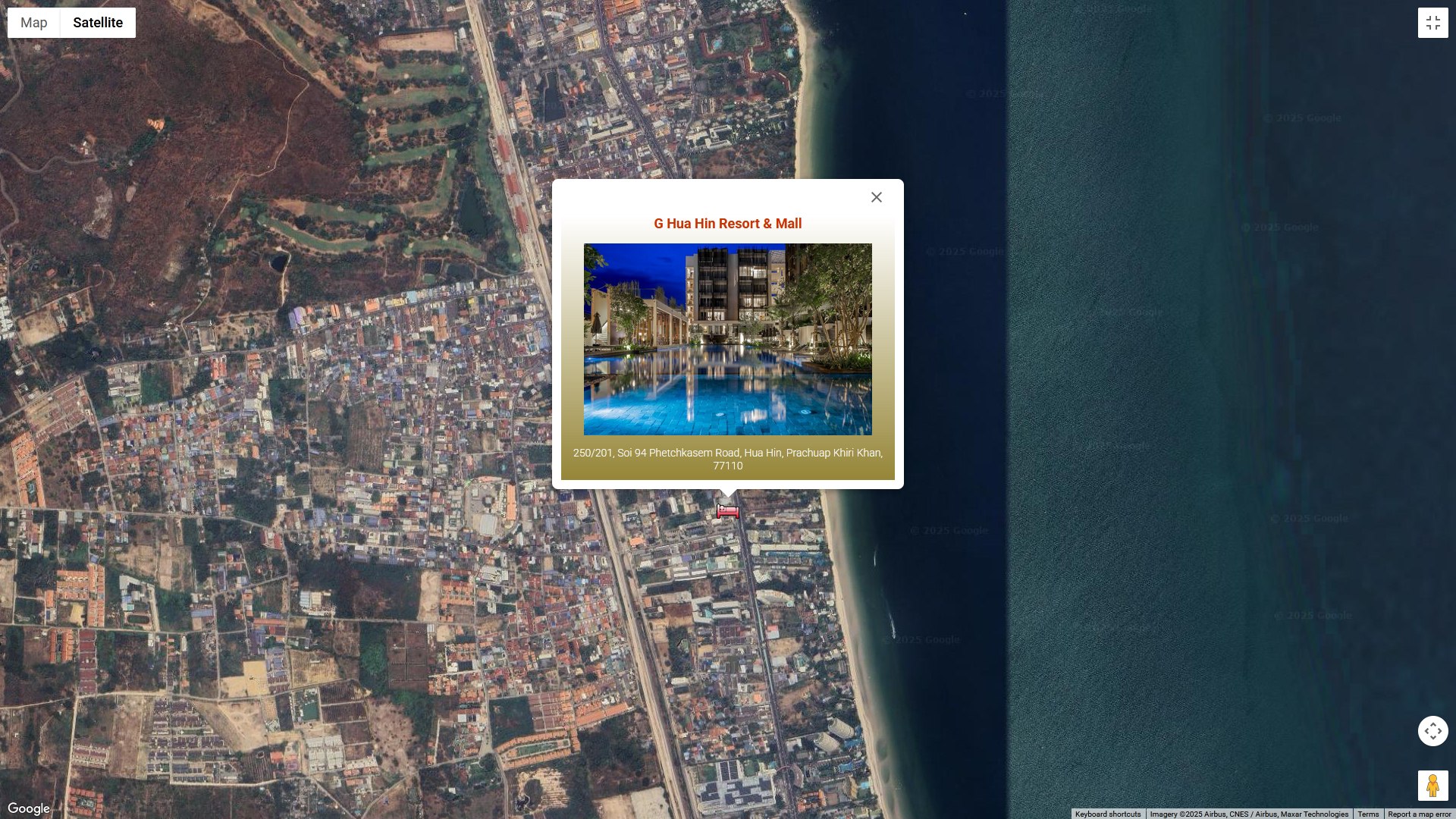This screenshot has height=819, width=1456.
Task: Open Keyboard shortcuts
Action: [x=1107, y=814]
